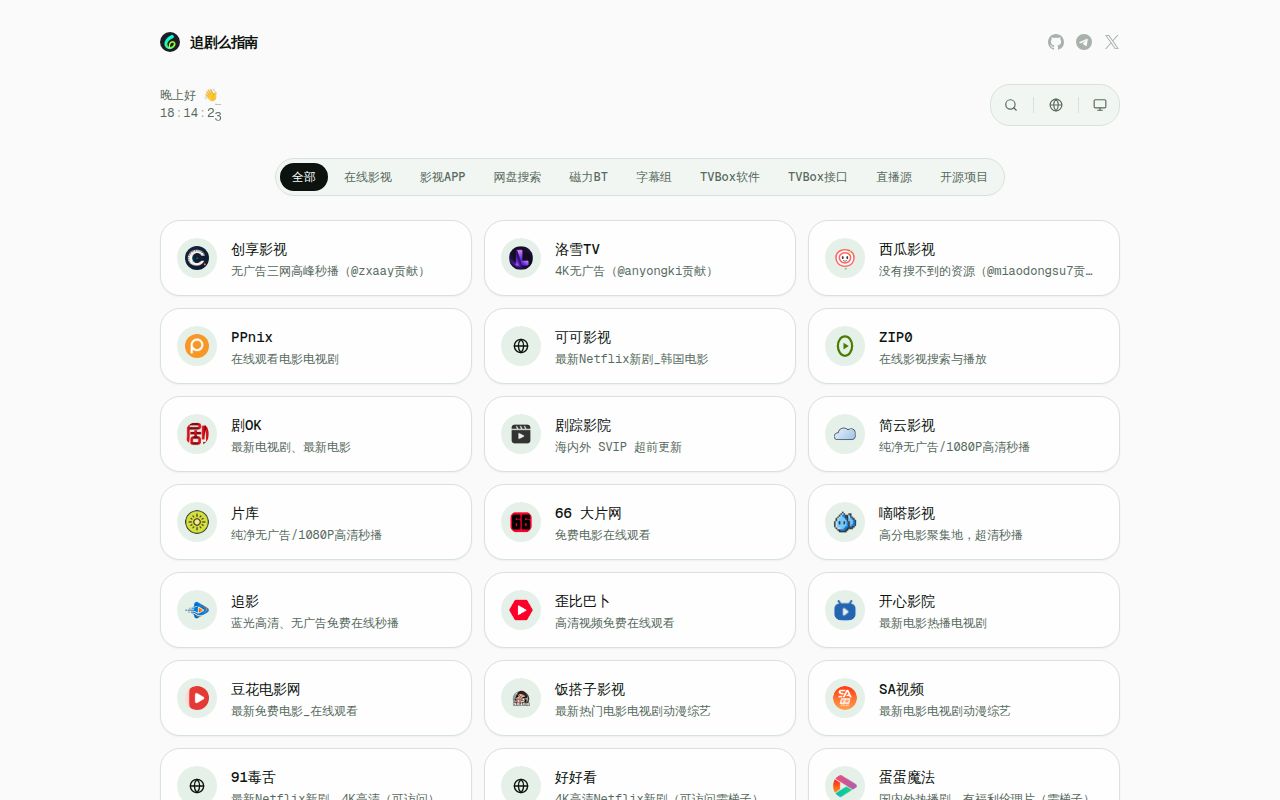
Task: Click the 创享影视 site icon
Action: 197,258
